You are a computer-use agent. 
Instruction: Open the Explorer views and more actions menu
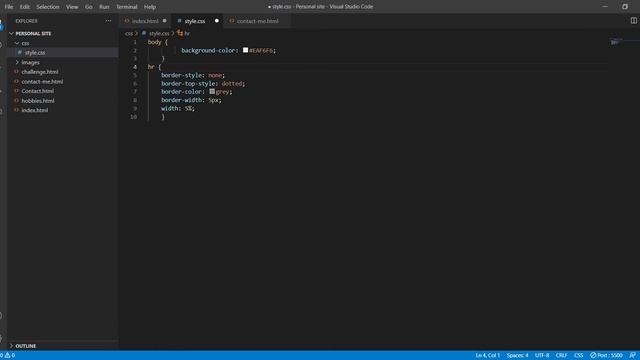(x=108, y=21)
